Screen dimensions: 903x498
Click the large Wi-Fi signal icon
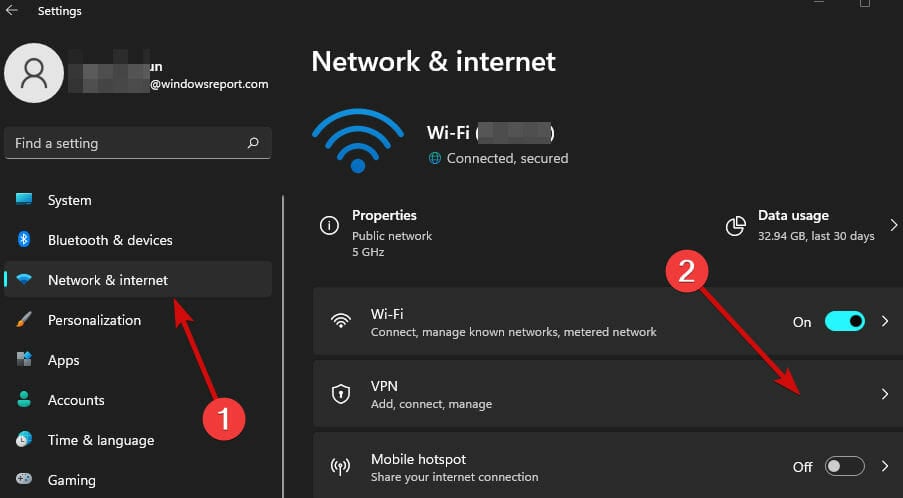pyautogui.click(x=358, y=140)
